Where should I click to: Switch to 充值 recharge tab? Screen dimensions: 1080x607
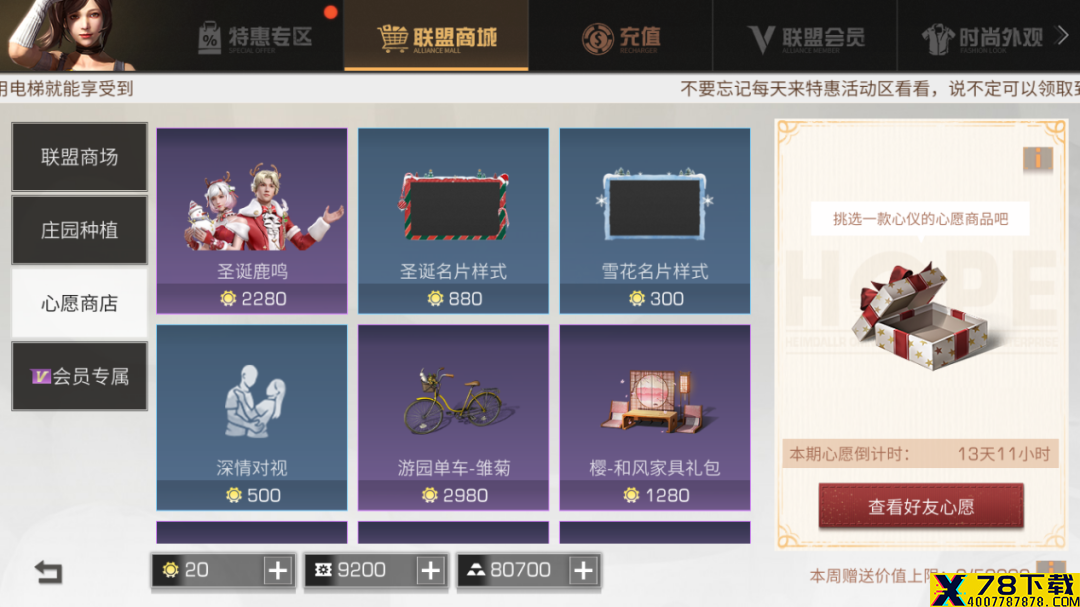[621, 37]
